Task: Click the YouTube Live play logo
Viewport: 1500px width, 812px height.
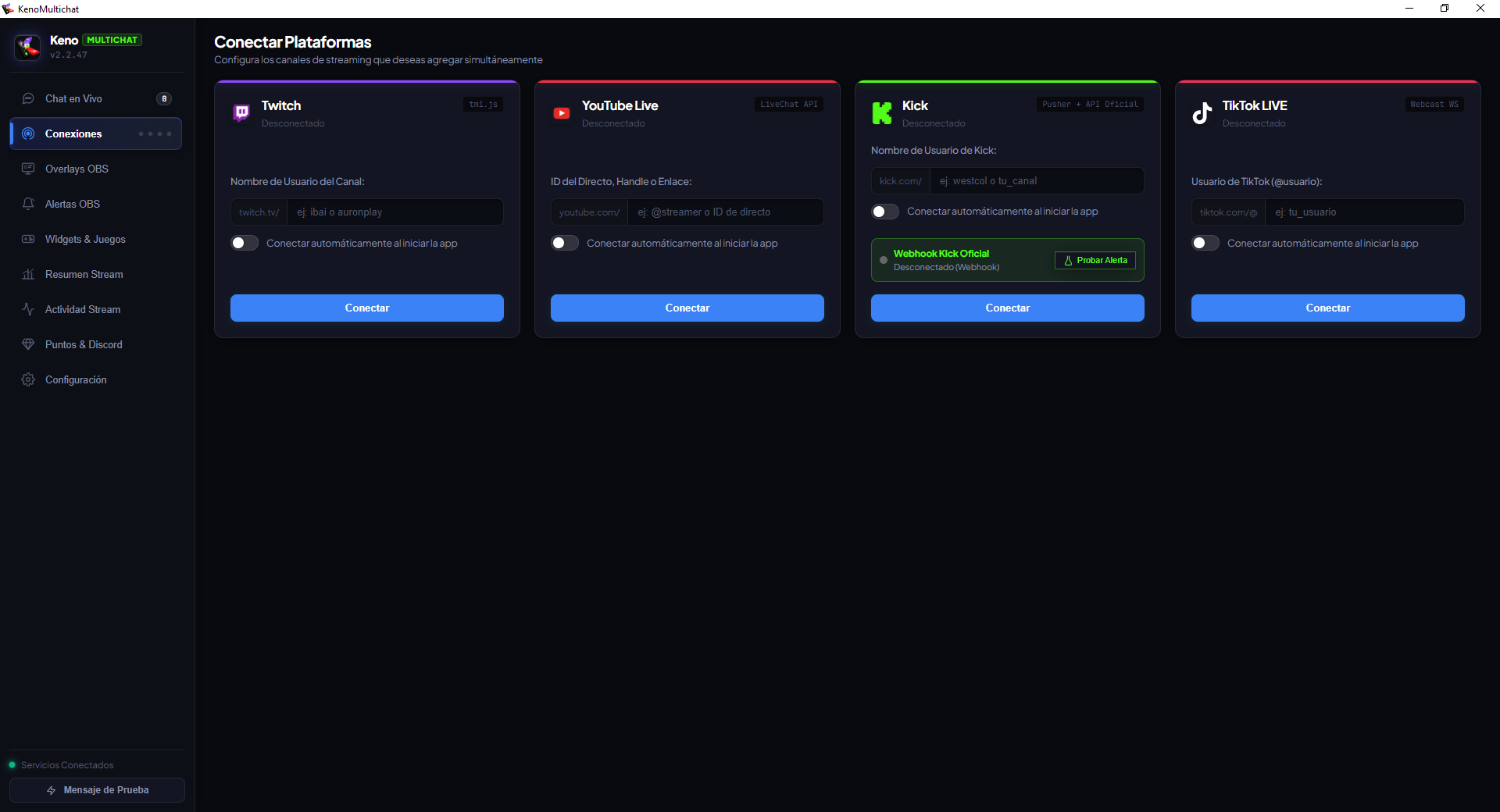Action: (562, 113)
